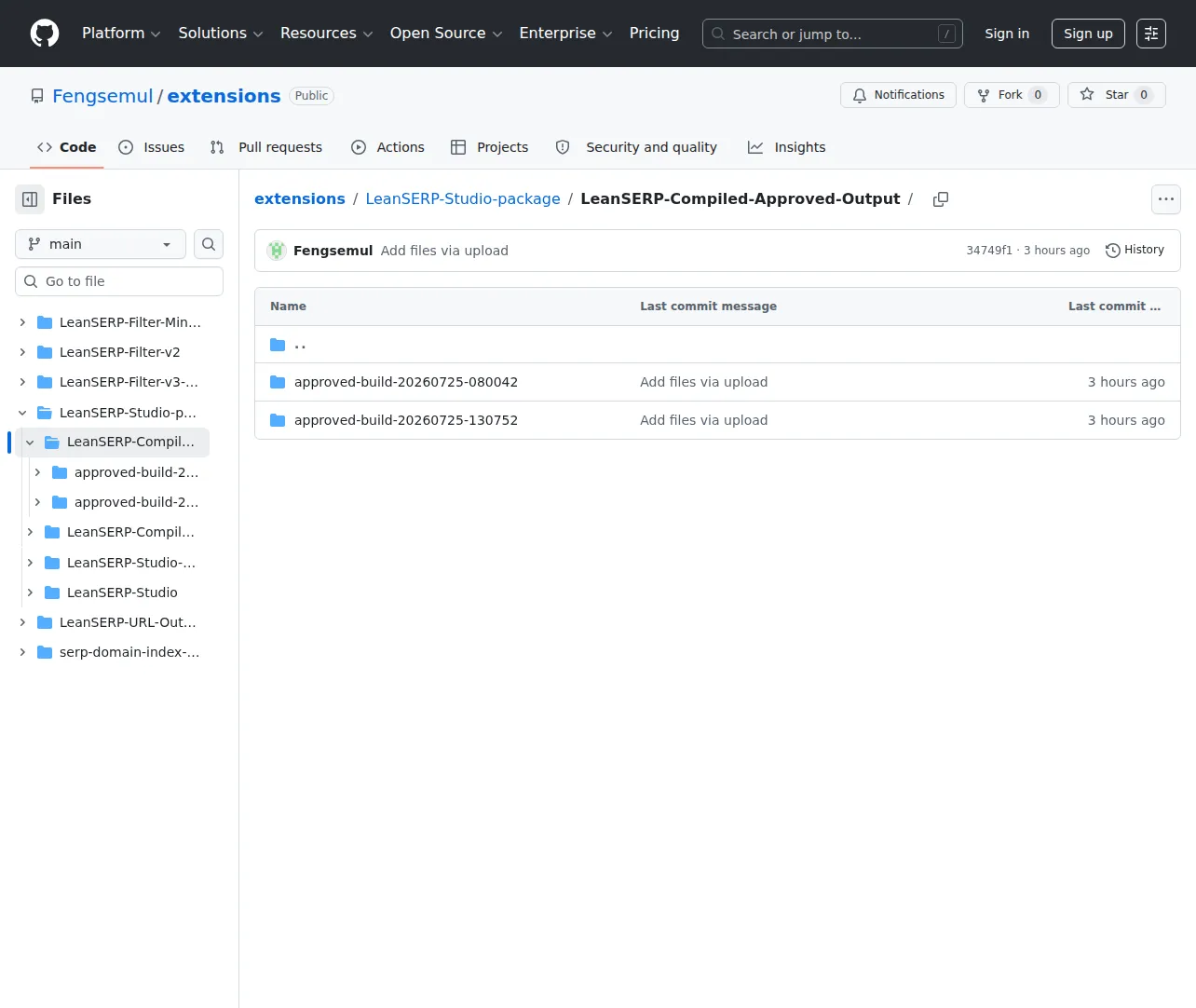Search files with the magnifier button
1196x1008 pixels.
(x=209, y=244)
